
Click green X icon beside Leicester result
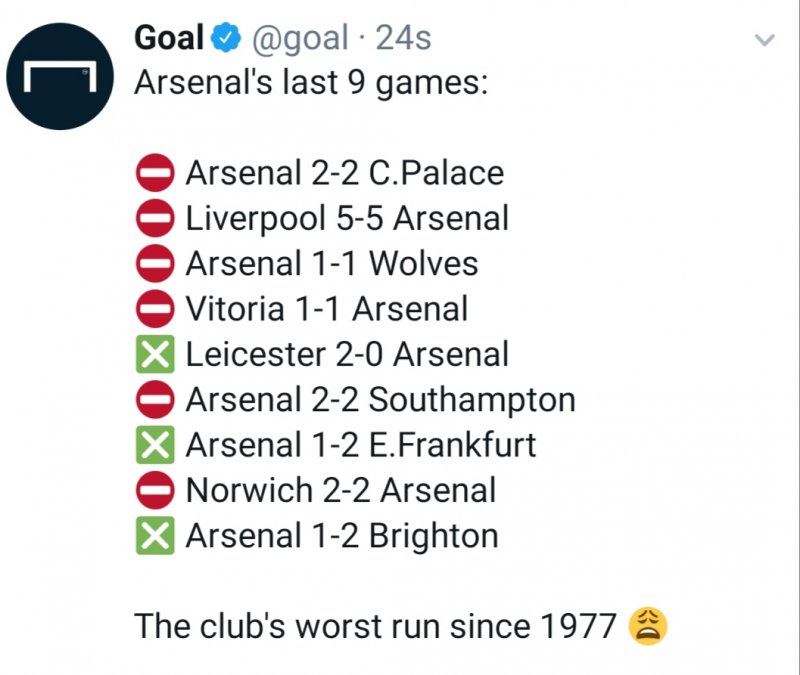point(155,355)
